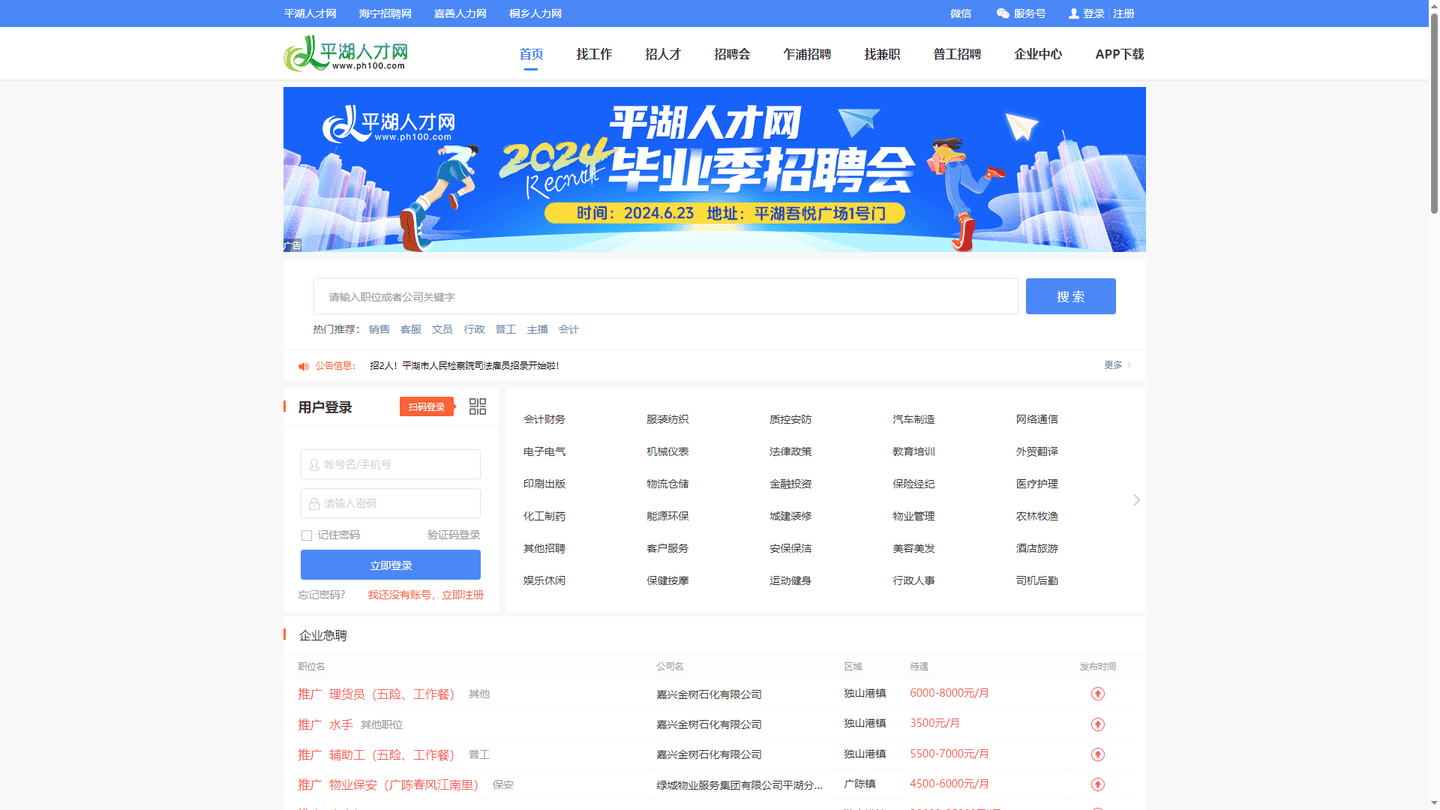Click 忘记密码? link
Viewport: 1440px width, 810px height.
[321, 595]
